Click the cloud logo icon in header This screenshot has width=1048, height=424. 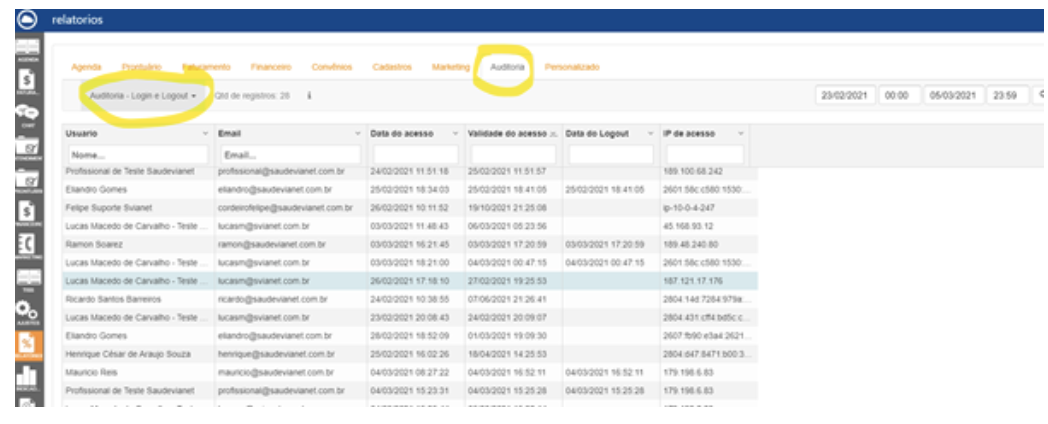coord(27,20)
